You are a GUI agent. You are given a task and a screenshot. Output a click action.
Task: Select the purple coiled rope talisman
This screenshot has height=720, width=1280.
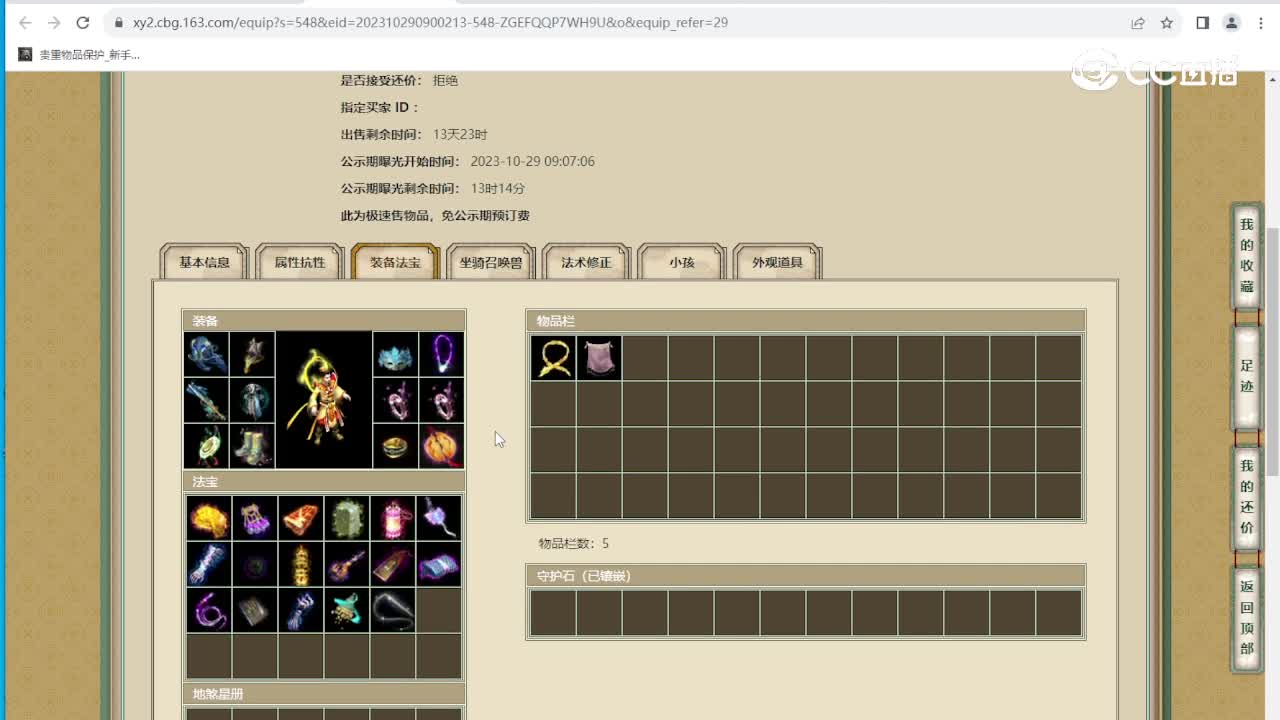[x=209, y=610]
